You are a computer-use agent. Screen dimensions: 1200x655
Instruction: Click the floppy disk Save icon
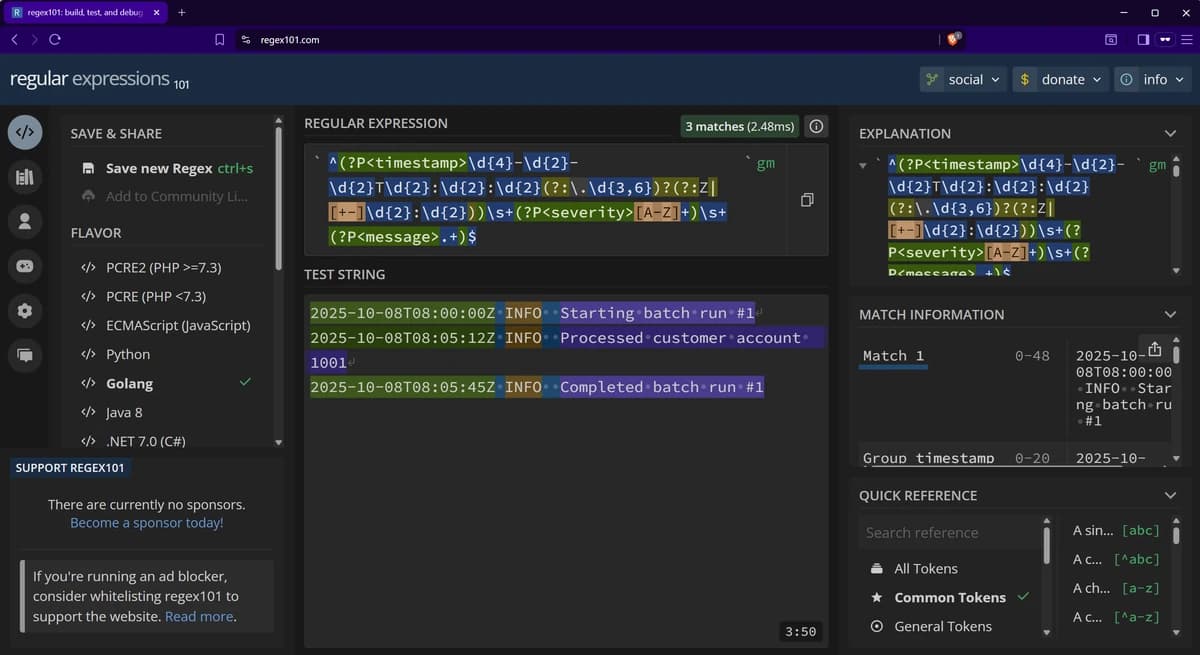[88, 168]
